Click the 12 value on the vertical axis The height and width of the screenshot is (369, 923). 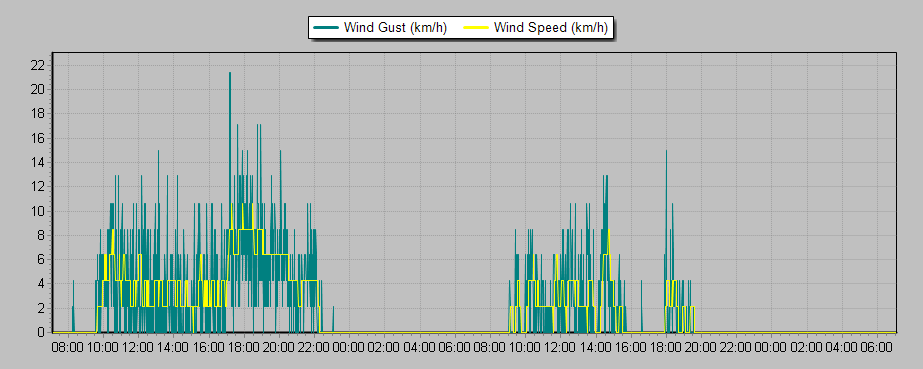click(38, 187)
